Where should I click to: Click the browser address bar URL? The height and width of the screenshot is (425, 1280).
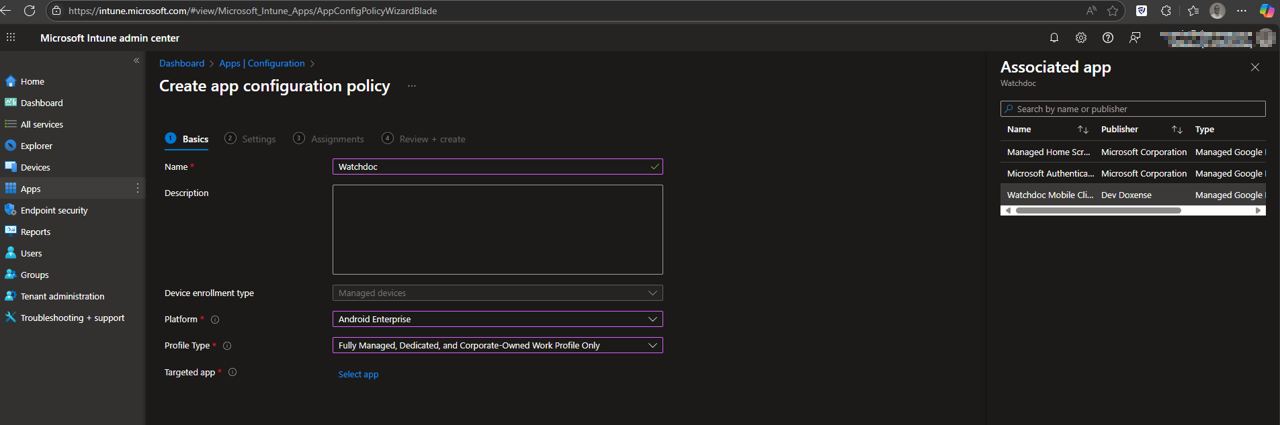click(x=252, y=11)
